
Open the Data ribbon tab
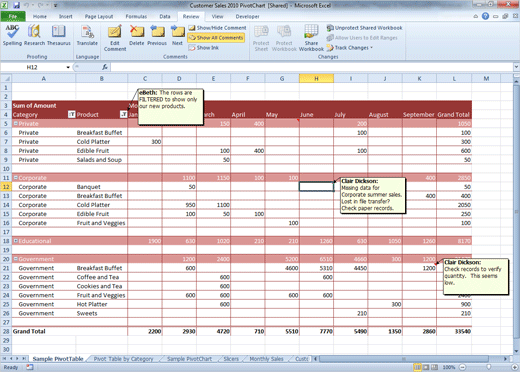pyautogui.click(x=165, y=16)
